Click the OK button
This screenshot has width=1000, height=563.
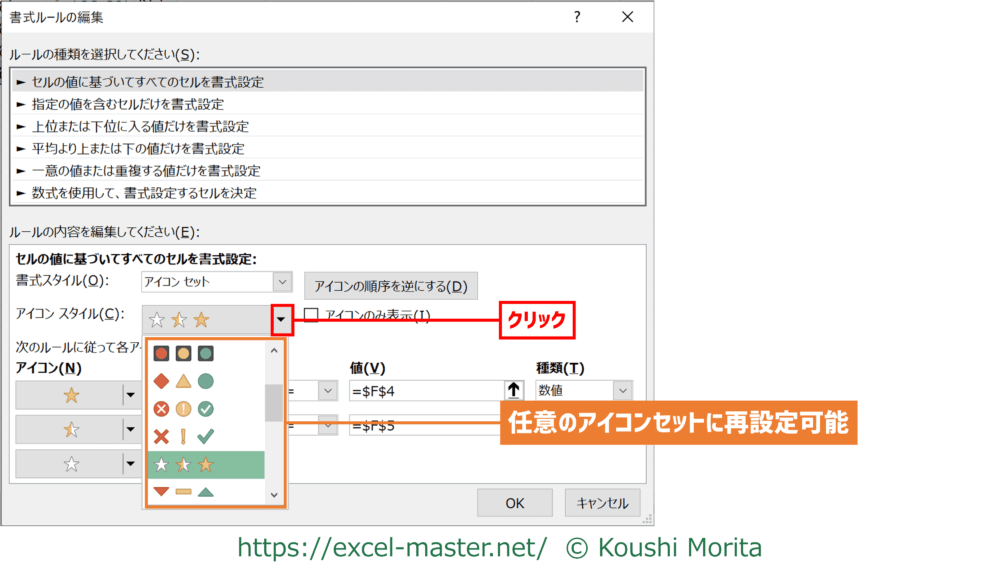tap(514, 503)
